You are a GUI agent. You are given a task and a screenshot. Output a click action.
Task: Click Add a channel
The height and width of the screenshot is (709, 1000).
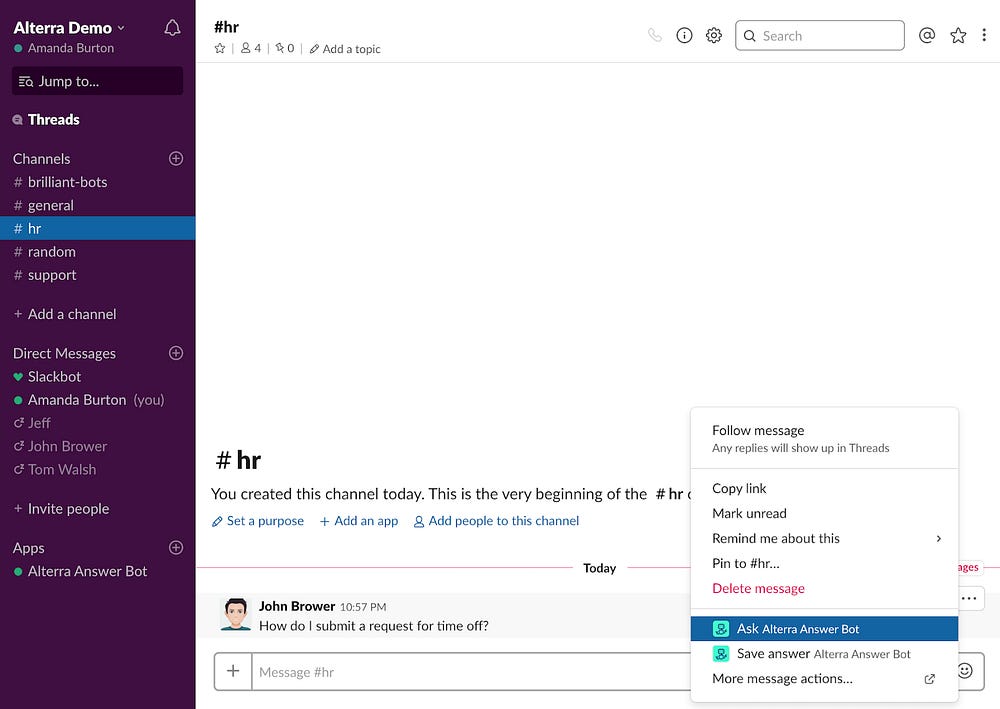coord(65,314)
